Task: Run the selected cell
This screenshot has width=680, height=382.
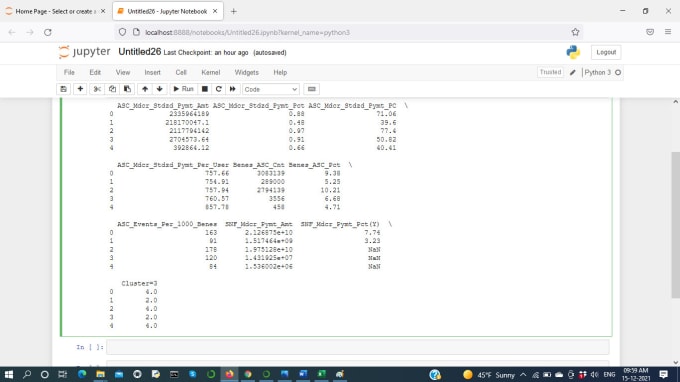Action: point(183,89)
